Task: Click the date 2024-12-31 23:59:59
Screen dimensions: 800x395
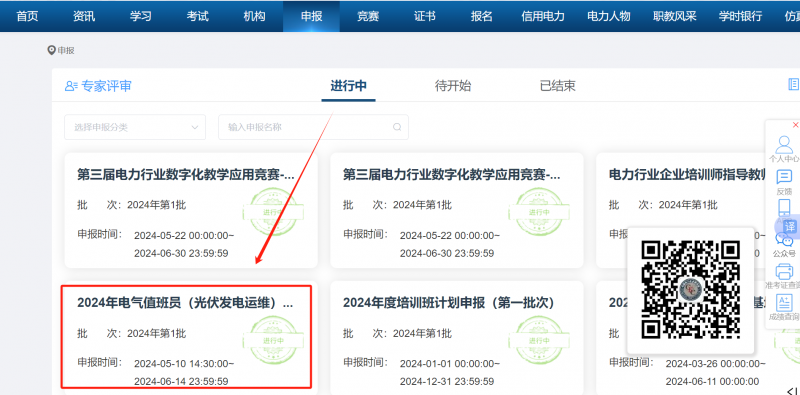Action: click(x=447, y=381)
